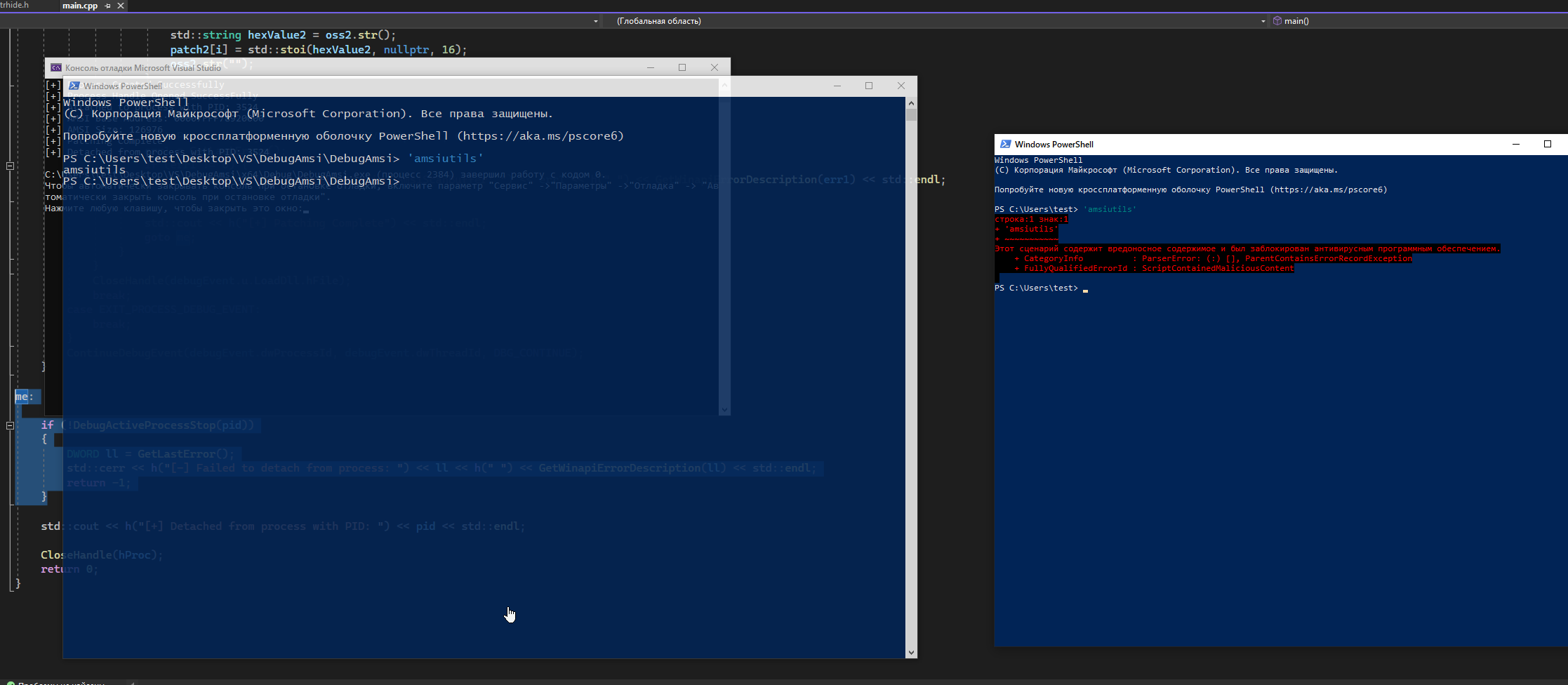Open the trhide.h editor tab
Viewport: 1568px width, 685px height.
[15, 5]
